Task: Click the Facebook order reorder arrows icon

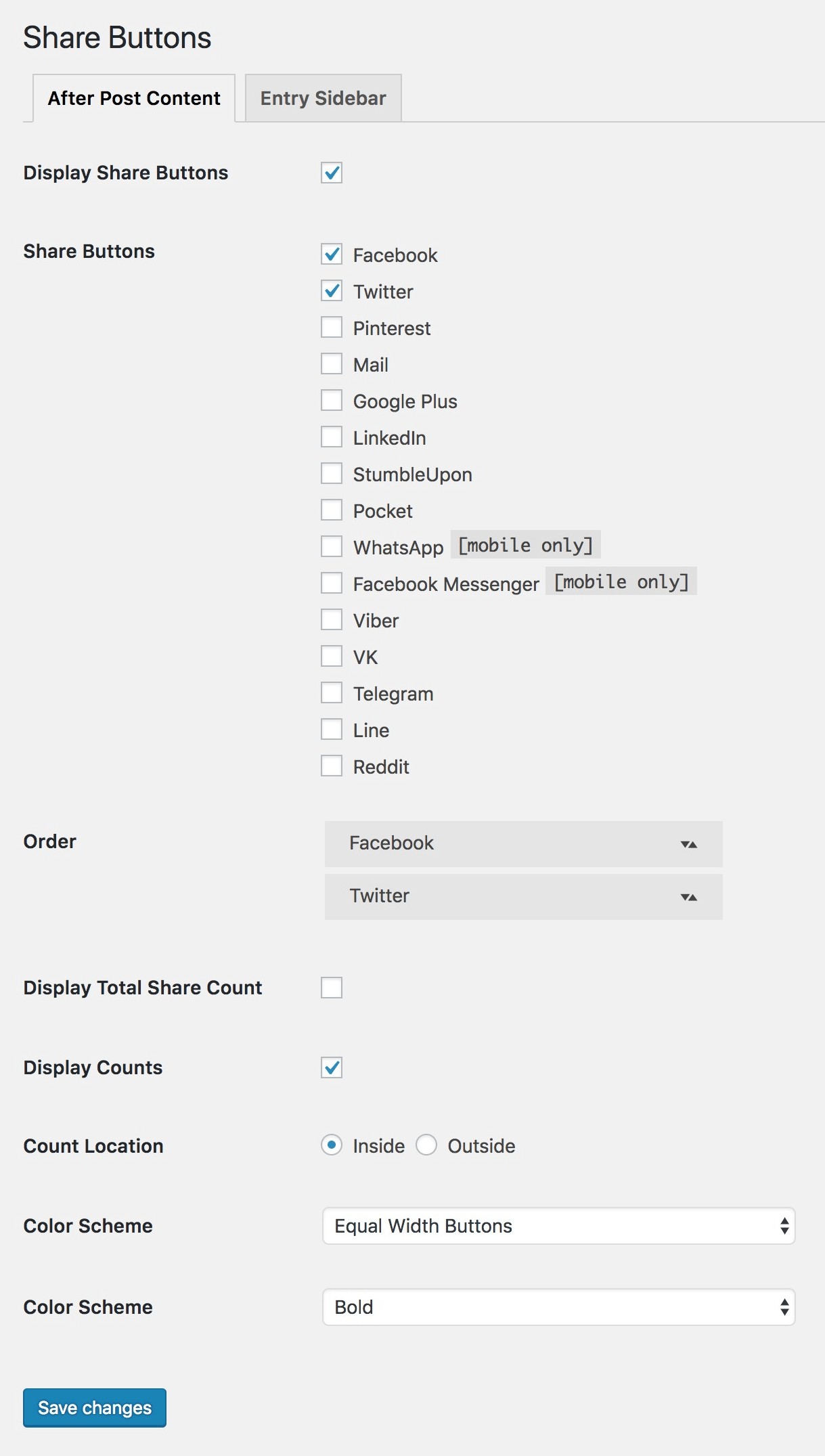Action: coord(689,844)
